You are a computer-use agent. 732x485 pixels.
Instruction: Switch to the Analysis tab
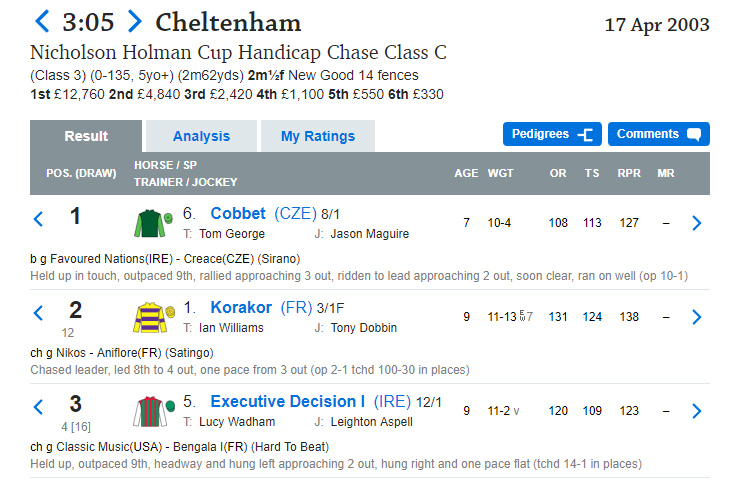(x=201, y=136)
